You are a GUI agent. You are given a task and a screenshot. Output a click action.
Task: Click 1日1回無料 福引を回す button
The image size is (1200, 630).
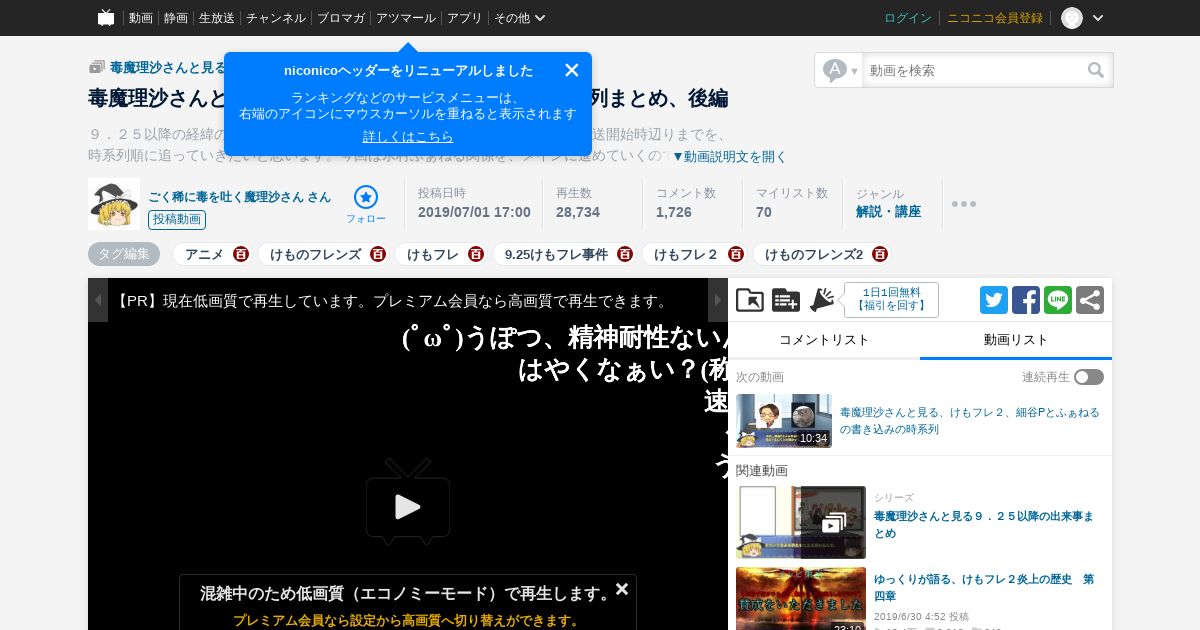891,300
